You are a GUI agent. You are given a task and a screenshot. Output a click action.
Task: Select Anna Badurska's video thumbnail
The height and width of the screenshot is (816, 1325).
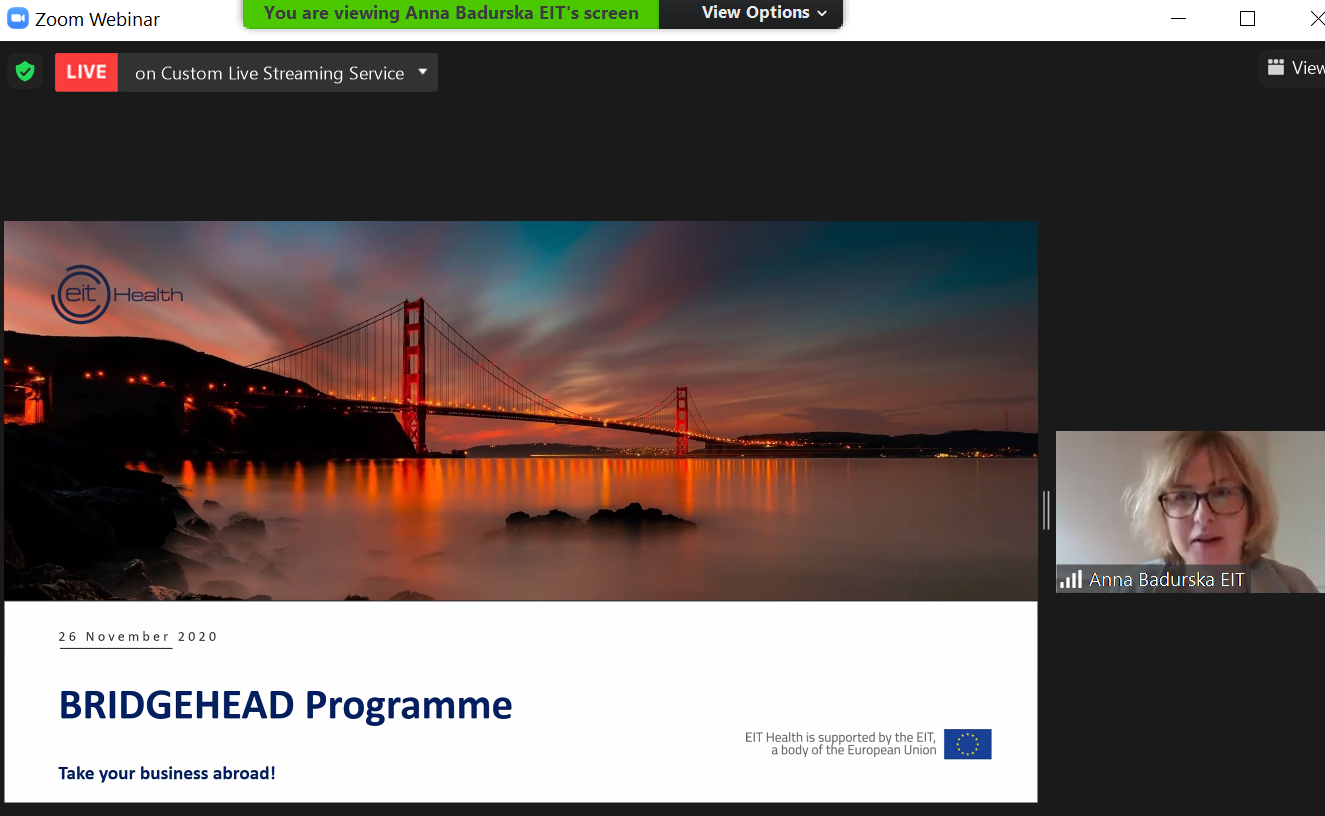click(x=1190, y=512)
